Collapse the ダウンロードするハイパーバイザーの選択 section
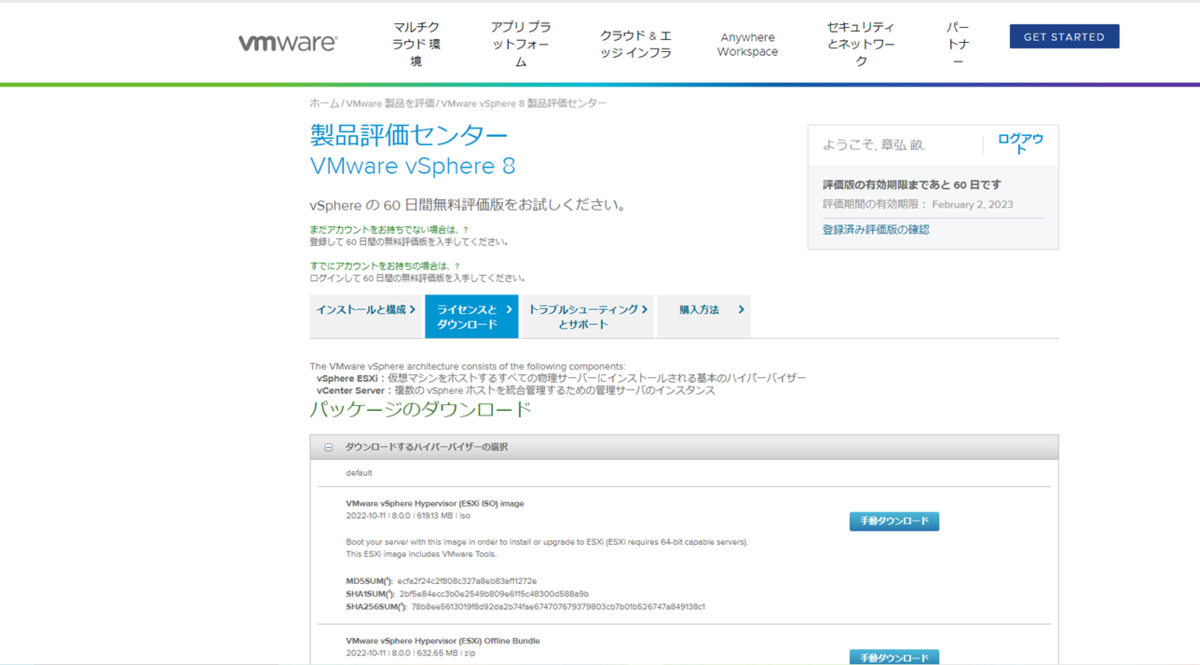Screen dimensions: 1200x665 point(329,448)
